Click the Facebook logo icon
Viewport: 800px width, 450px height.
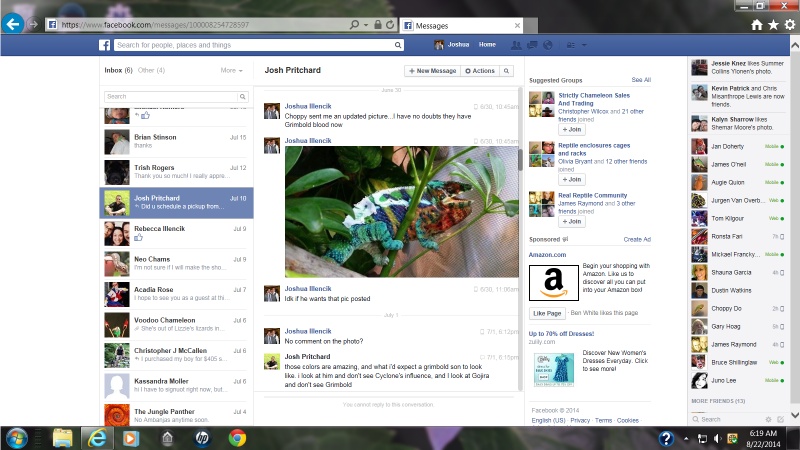click(x=105, y=45)
